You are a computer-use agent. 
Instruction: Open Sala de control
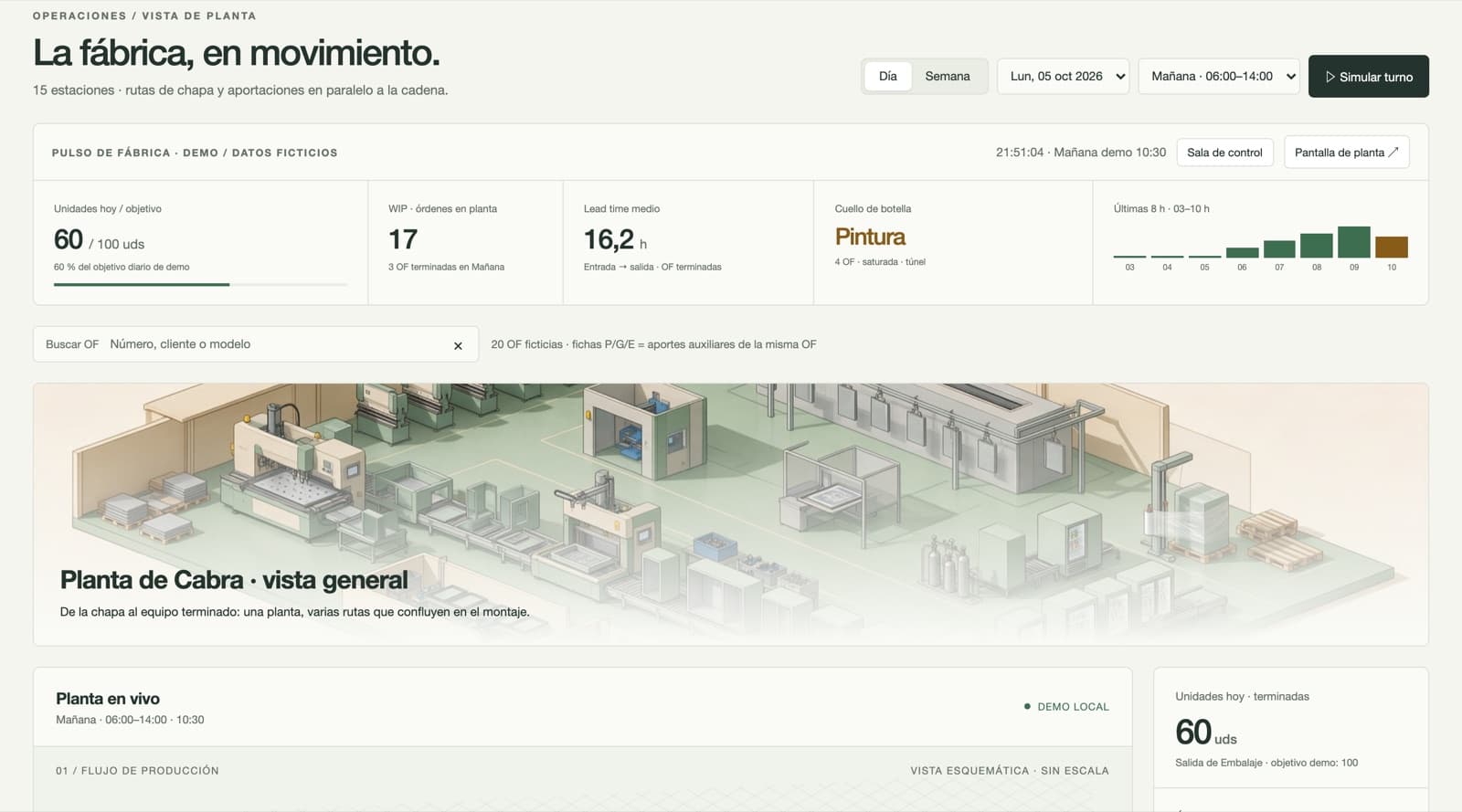1224,153
